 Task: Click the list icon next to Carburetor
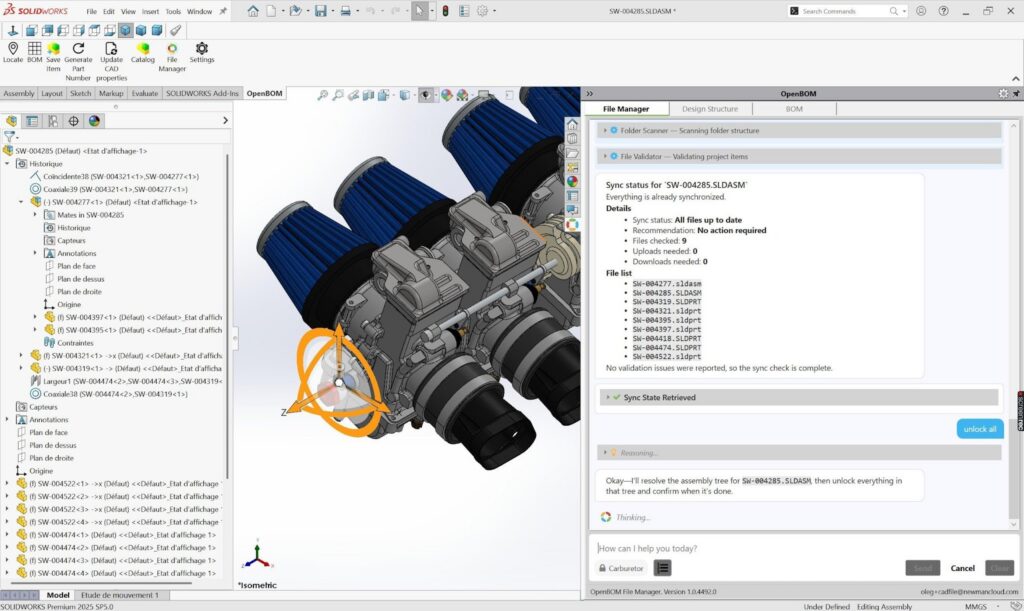662,568
